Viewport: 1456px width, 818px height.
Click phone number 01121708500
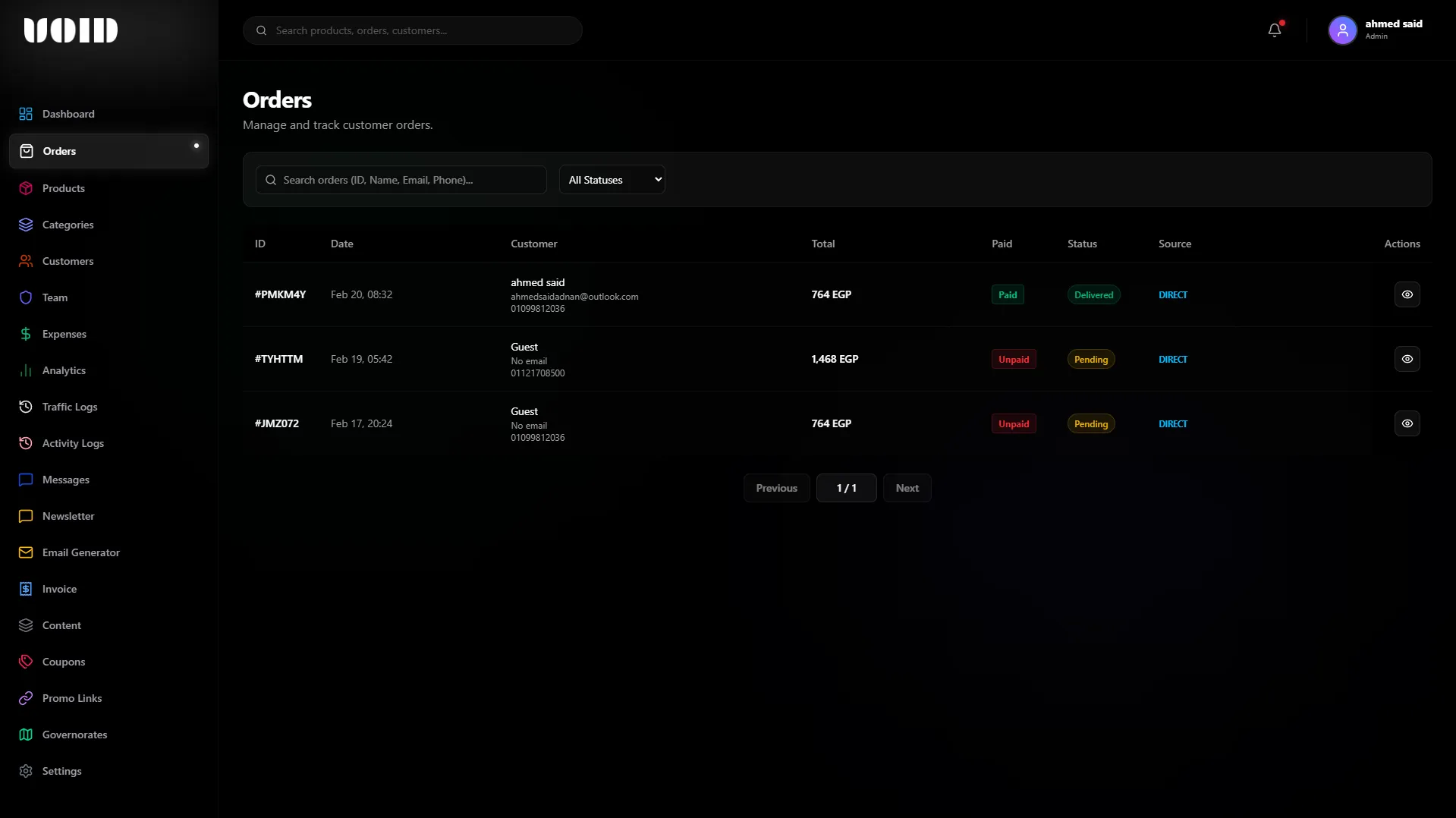(537, 373)
